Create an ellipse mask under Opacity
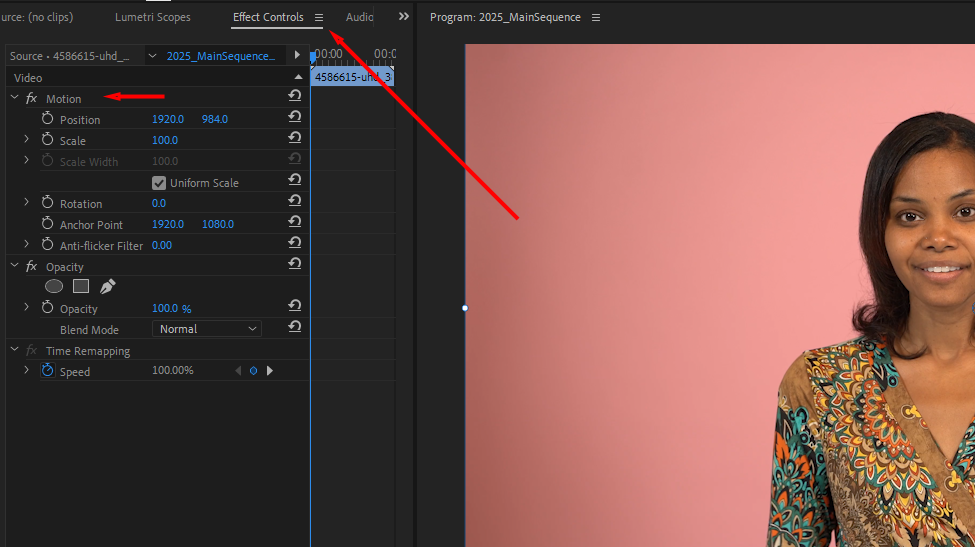The height and width of the screenshot is (547, 975). click(54, 286)
